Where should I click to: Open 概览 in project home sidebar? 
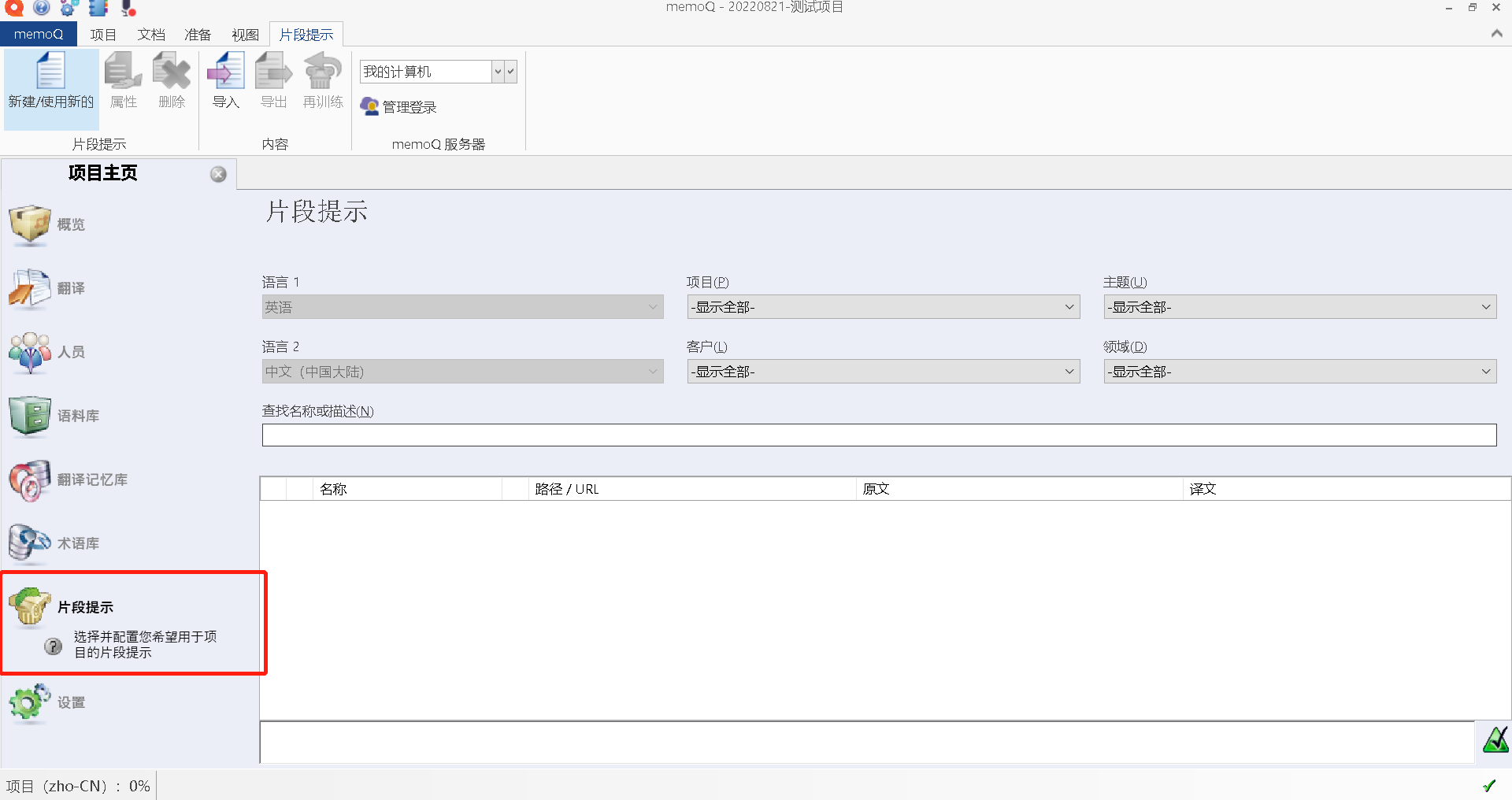pos(47,224)
